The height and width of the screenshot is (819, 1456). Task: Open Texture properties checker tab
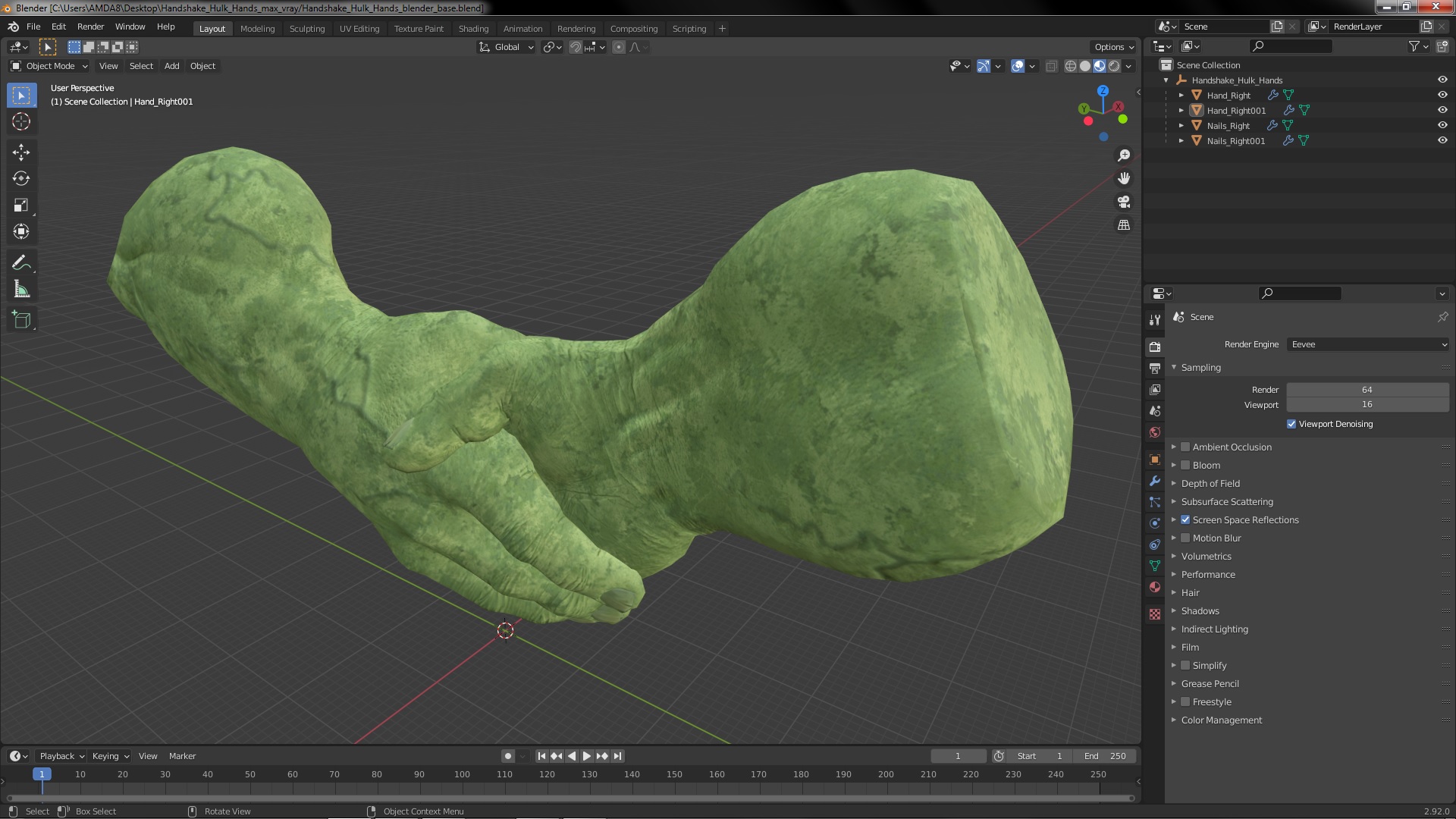(1155, 614)
